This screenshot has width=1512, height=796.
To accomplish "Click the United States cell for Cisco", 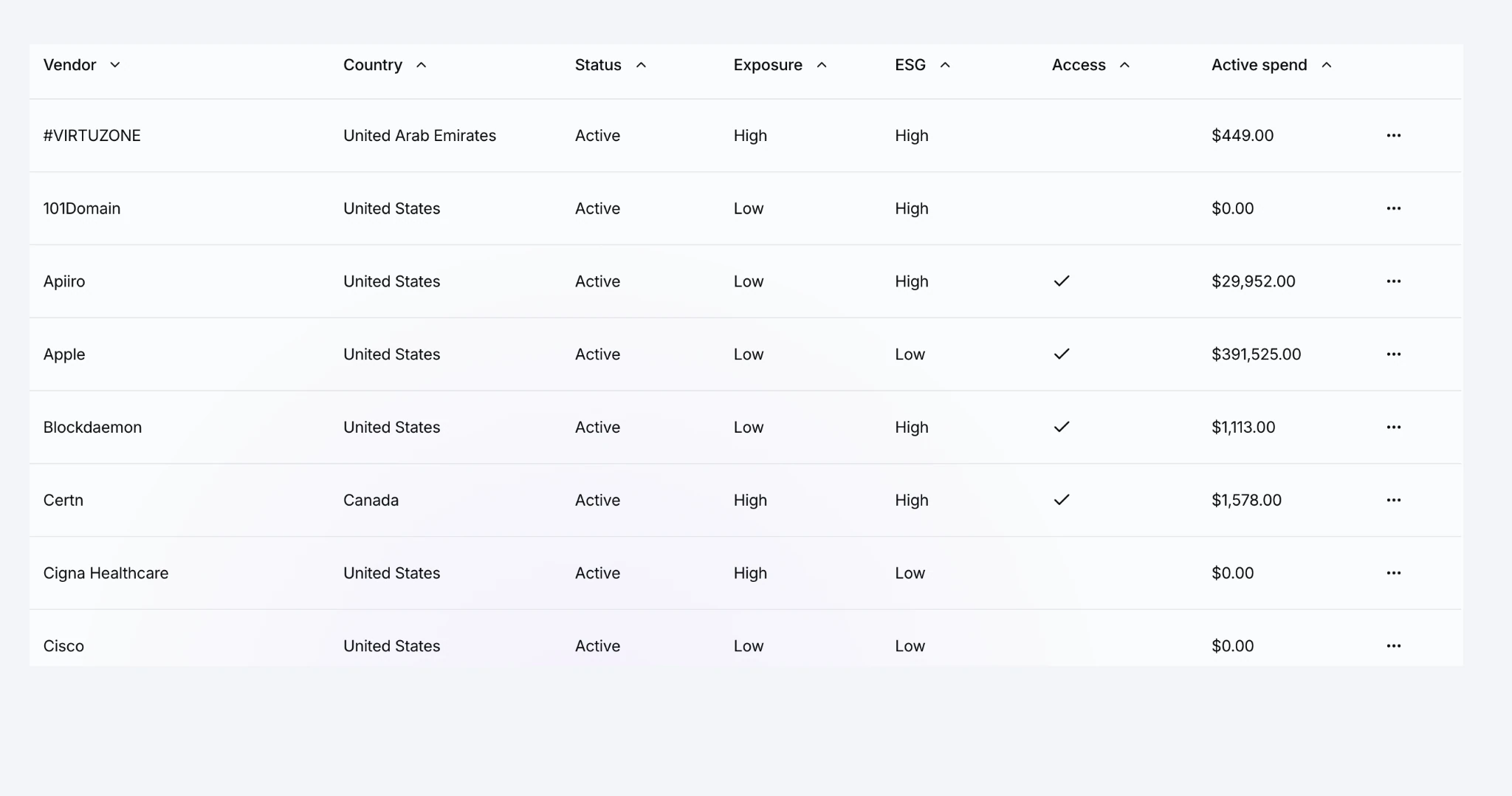I will pyautogui.click(x=392, y=646).
